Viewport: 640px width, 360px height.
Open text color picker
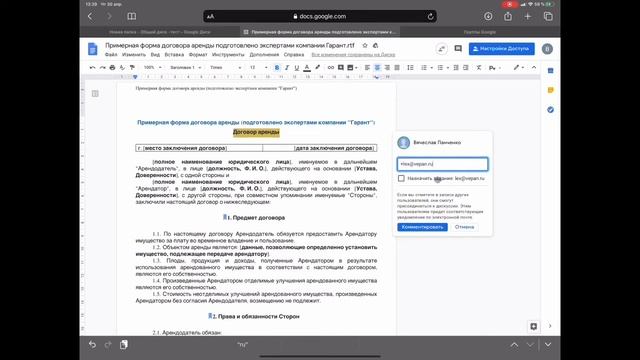[x=307, y=67]
